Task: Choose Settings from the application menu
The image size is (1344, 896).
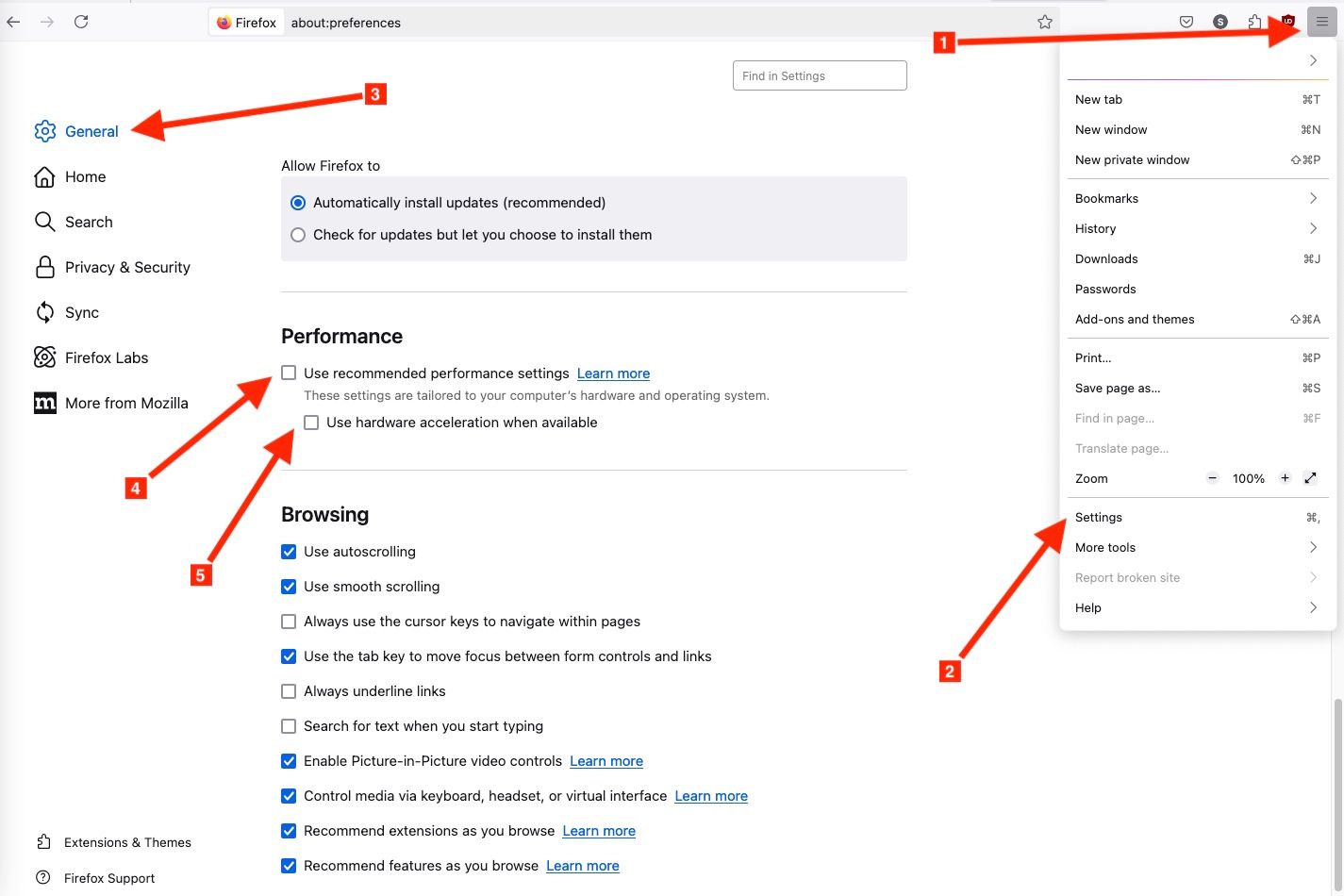Action: [1098, 517]
